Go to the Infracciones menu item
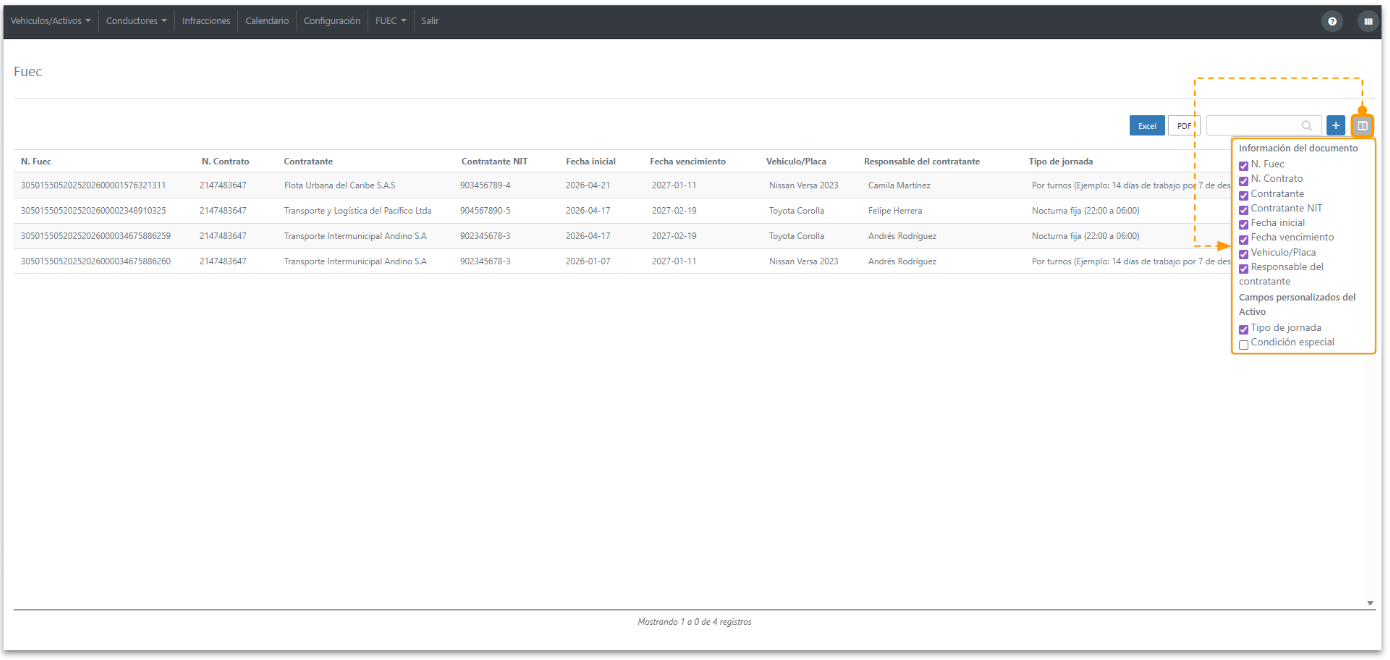Image resolution: width=1390 pixels, height=660 pixels. point(206,21)
